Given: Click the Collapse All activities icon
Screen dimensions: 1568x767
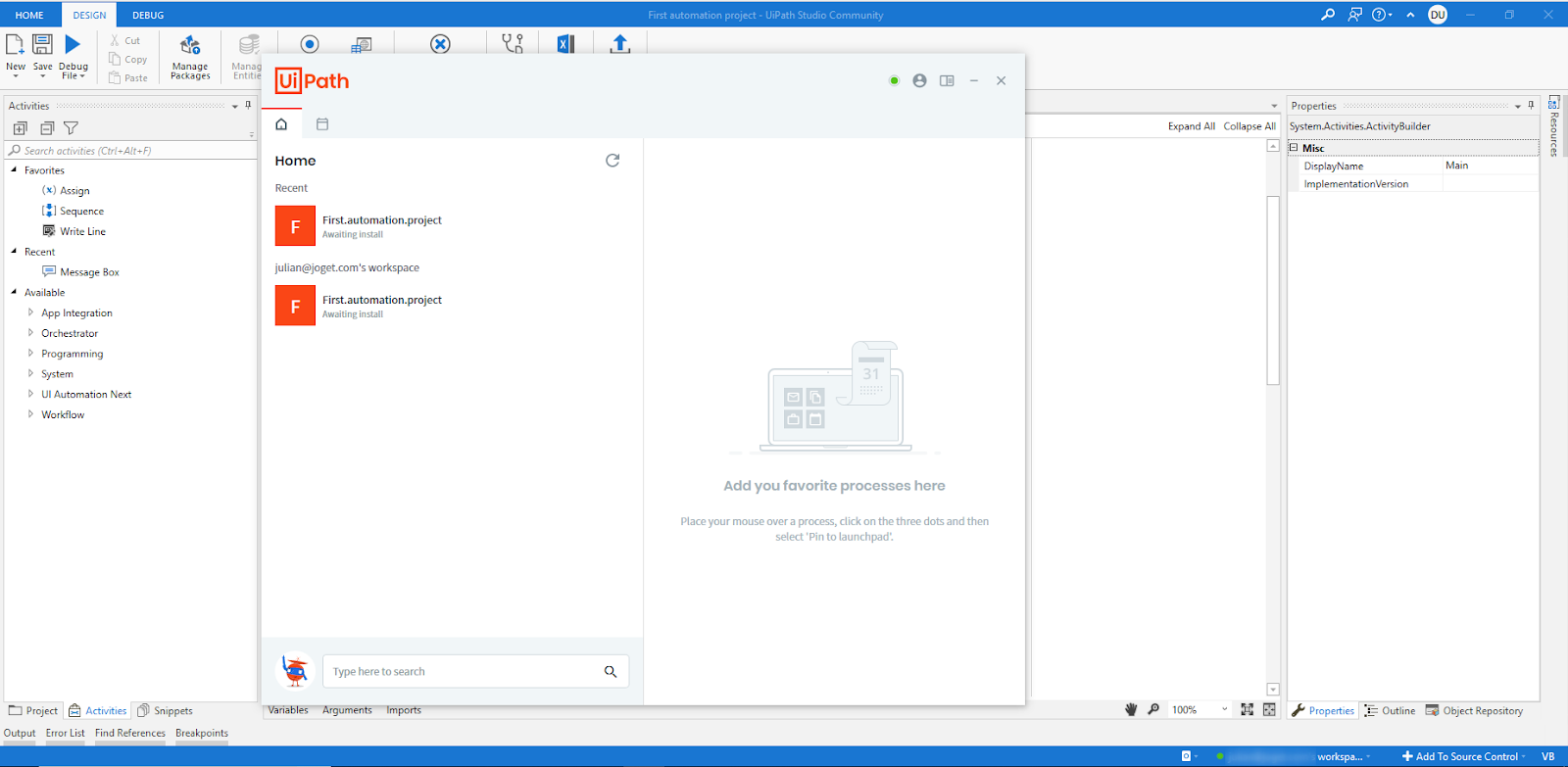Looking at the screenshot, I should pos(46,128).
